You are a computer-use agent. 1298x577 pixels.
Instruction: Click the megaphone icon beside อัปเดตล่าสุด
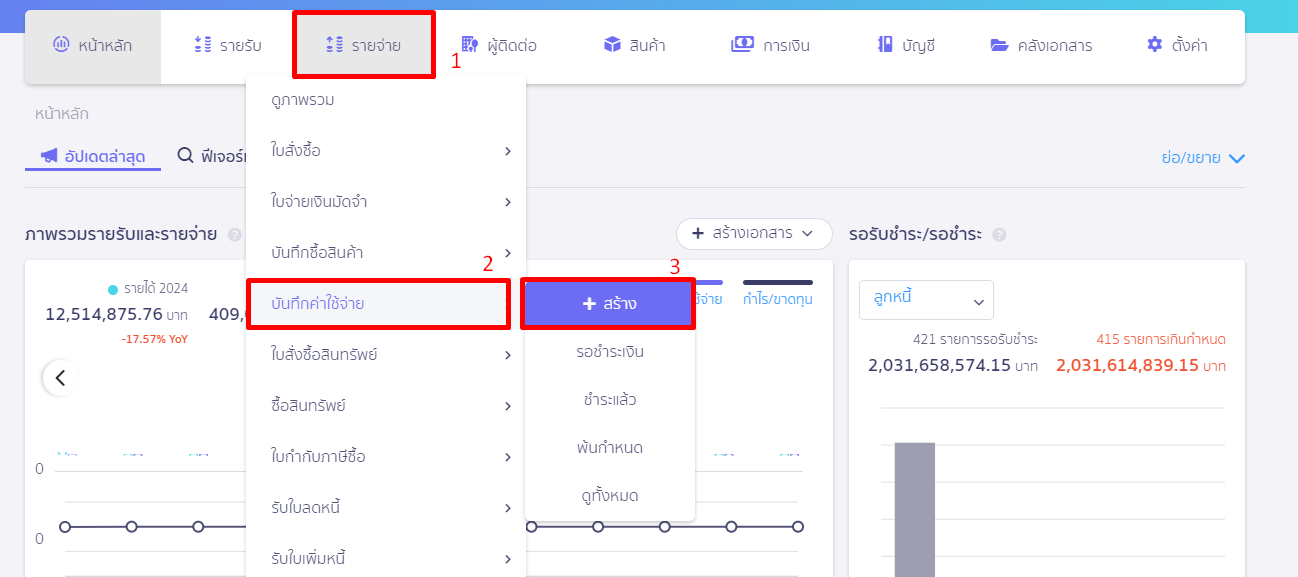49,156
